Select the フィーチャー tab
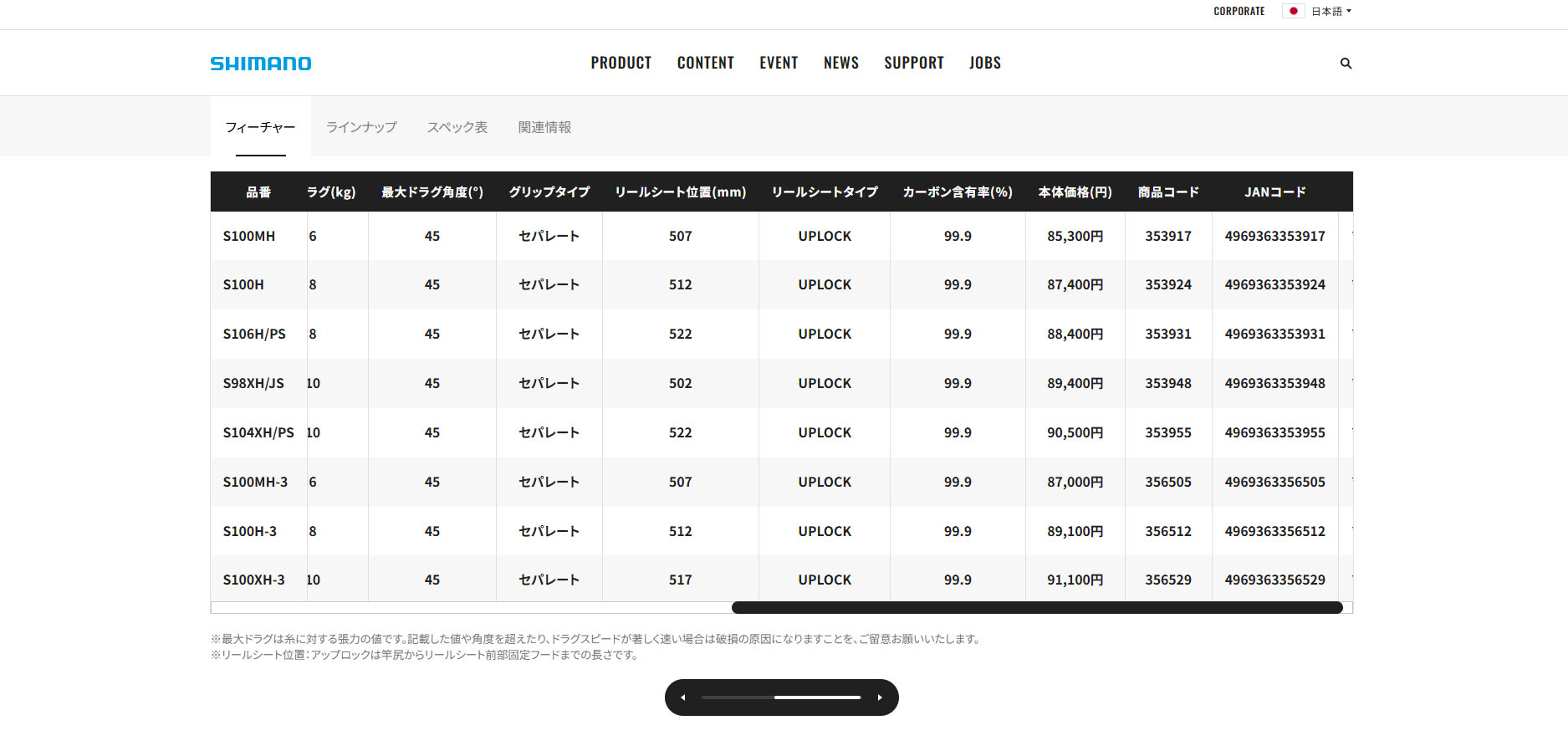Viewport: 1568px width, 751px height. [261, 127]
